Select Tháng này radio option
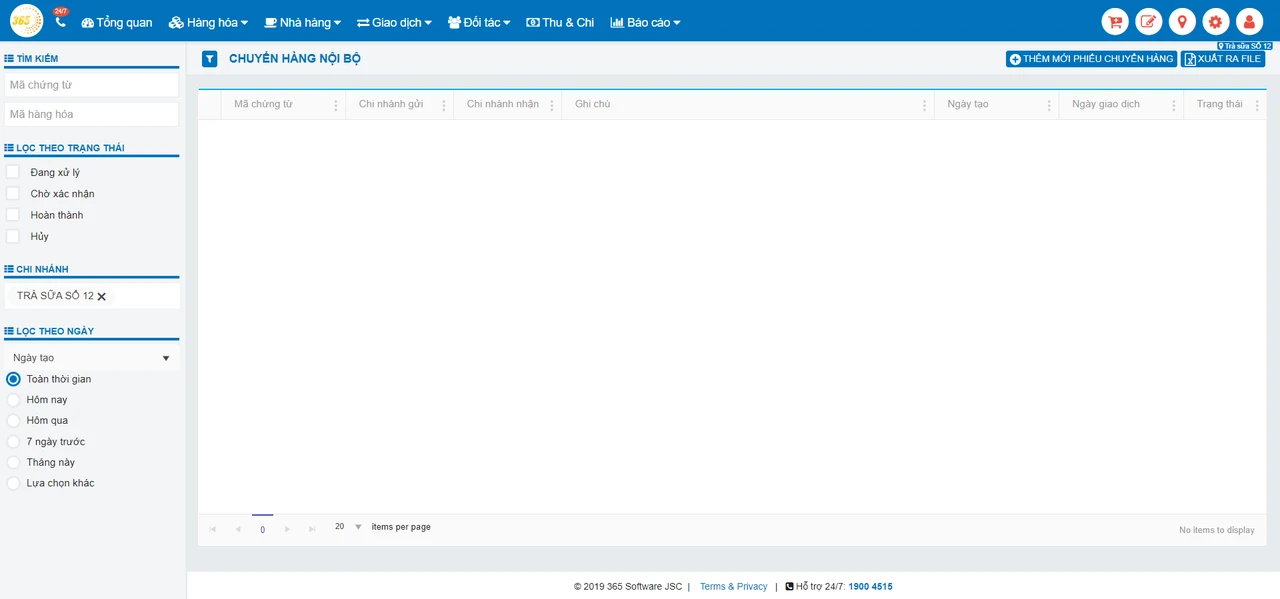The image size is (1280, 599). tap(13, 462)
